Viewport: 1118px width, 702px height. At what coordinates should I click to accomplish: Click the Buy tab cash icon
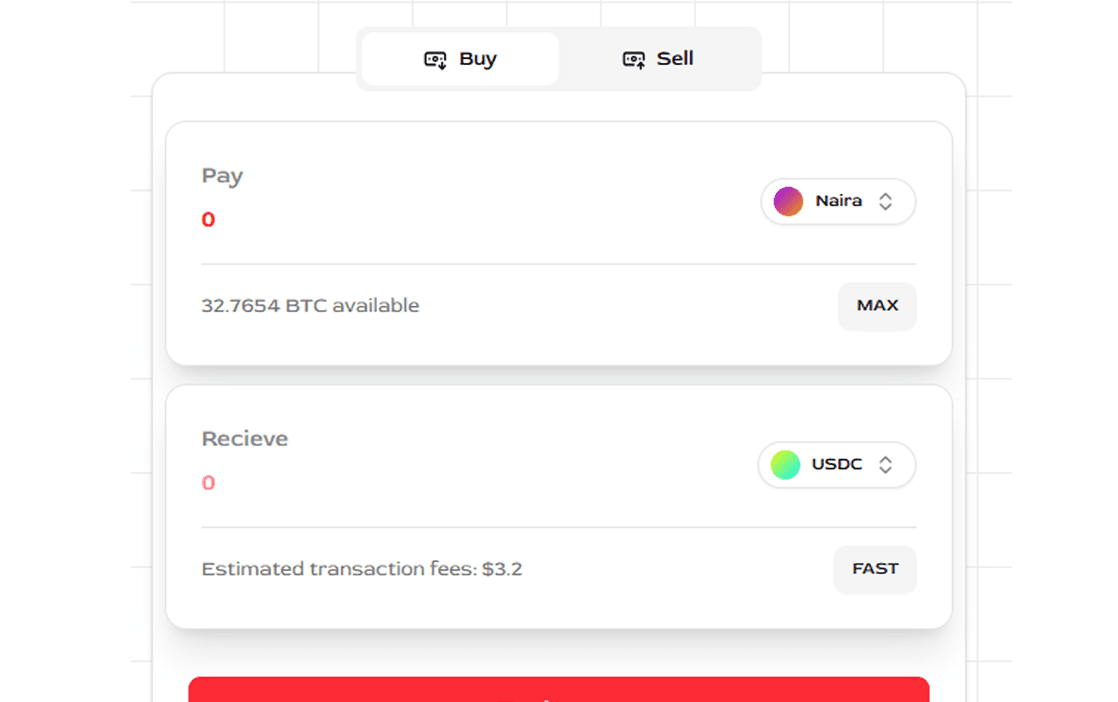435,60
